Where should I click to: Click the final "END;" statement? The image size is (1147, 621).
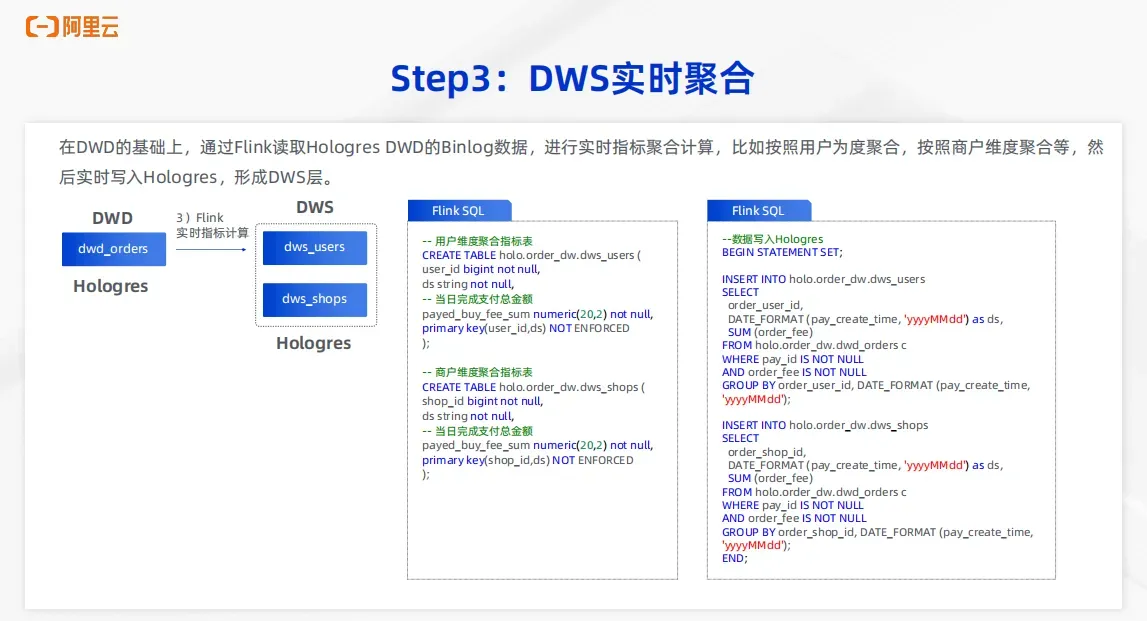coord(734,558)
